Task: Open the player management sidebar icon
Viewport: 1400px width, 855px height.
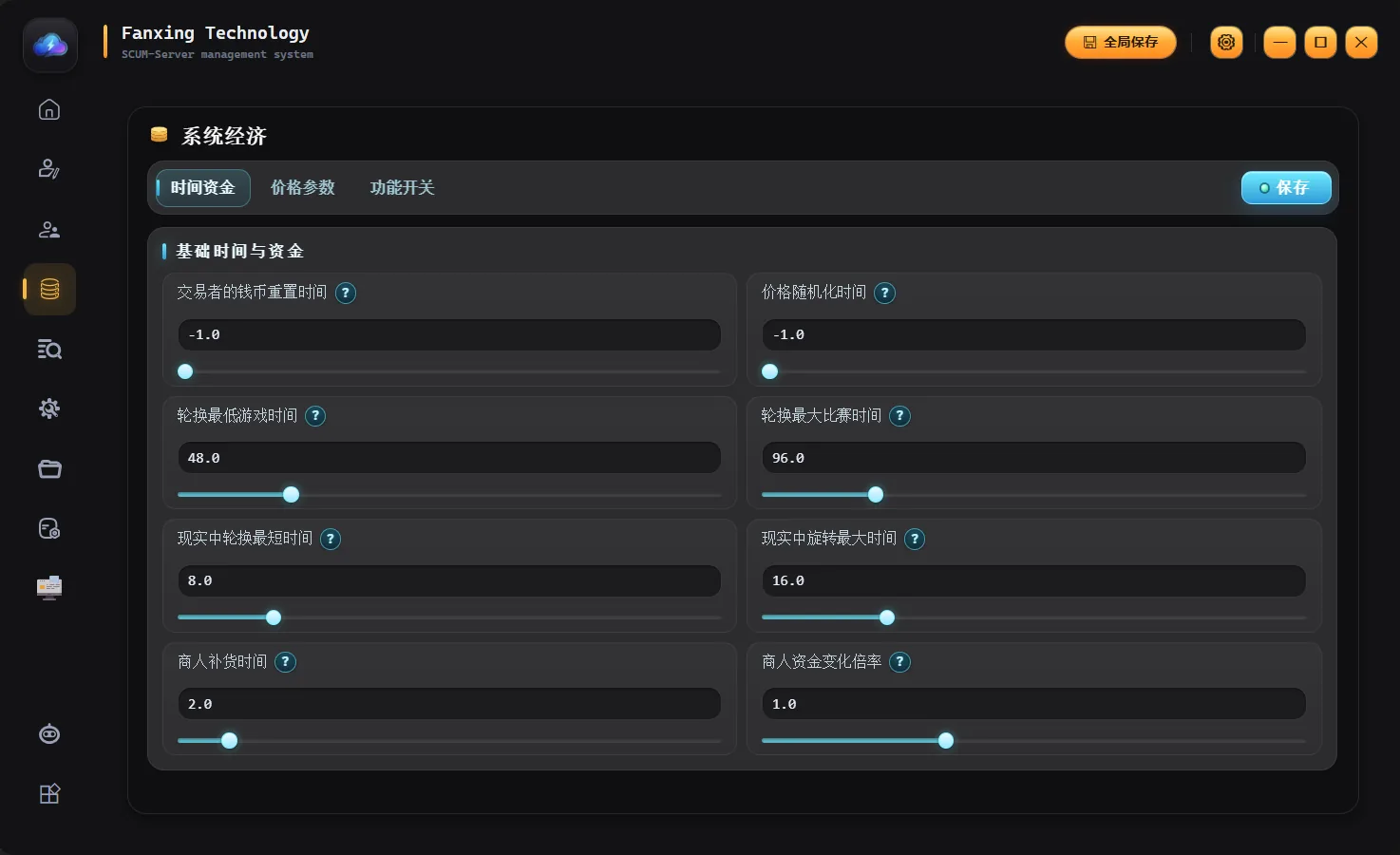Action: [x=49, y=229]
